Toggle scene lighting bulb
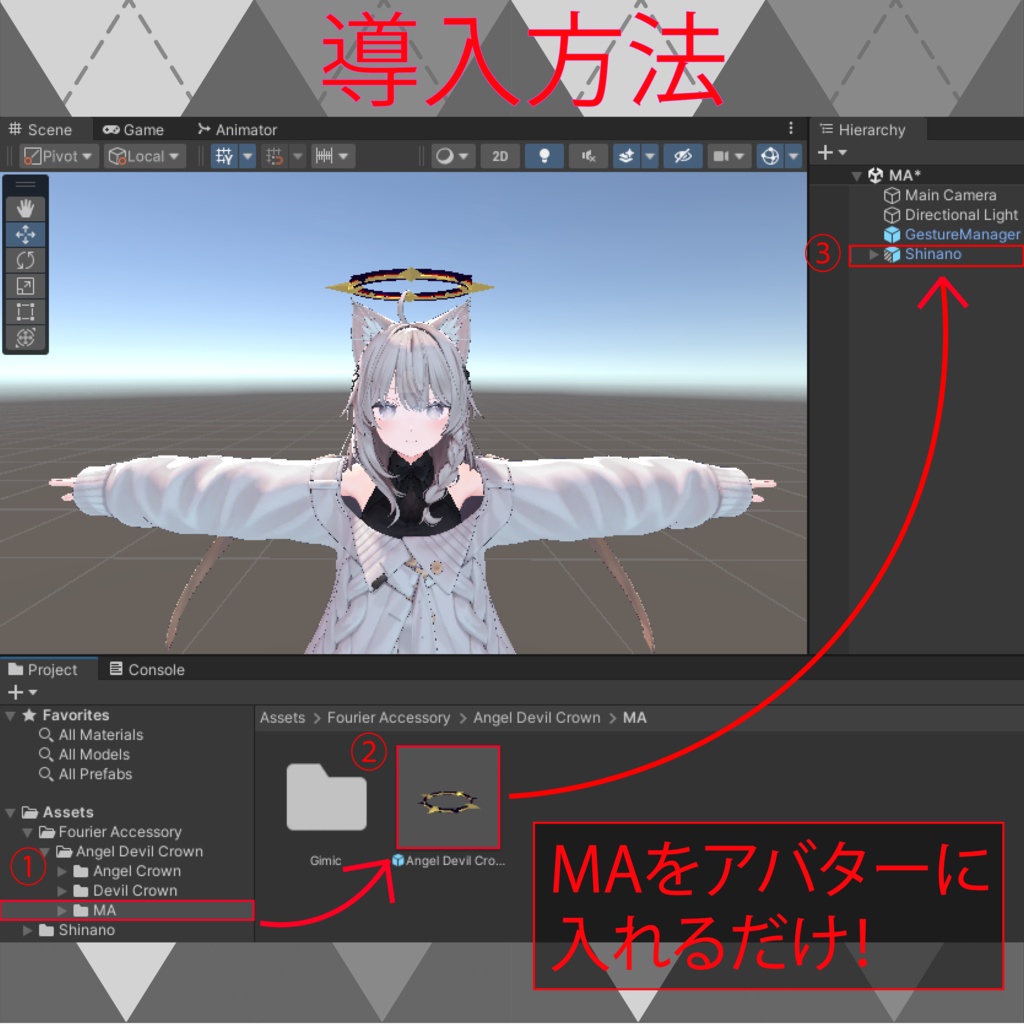 point(544,156)
